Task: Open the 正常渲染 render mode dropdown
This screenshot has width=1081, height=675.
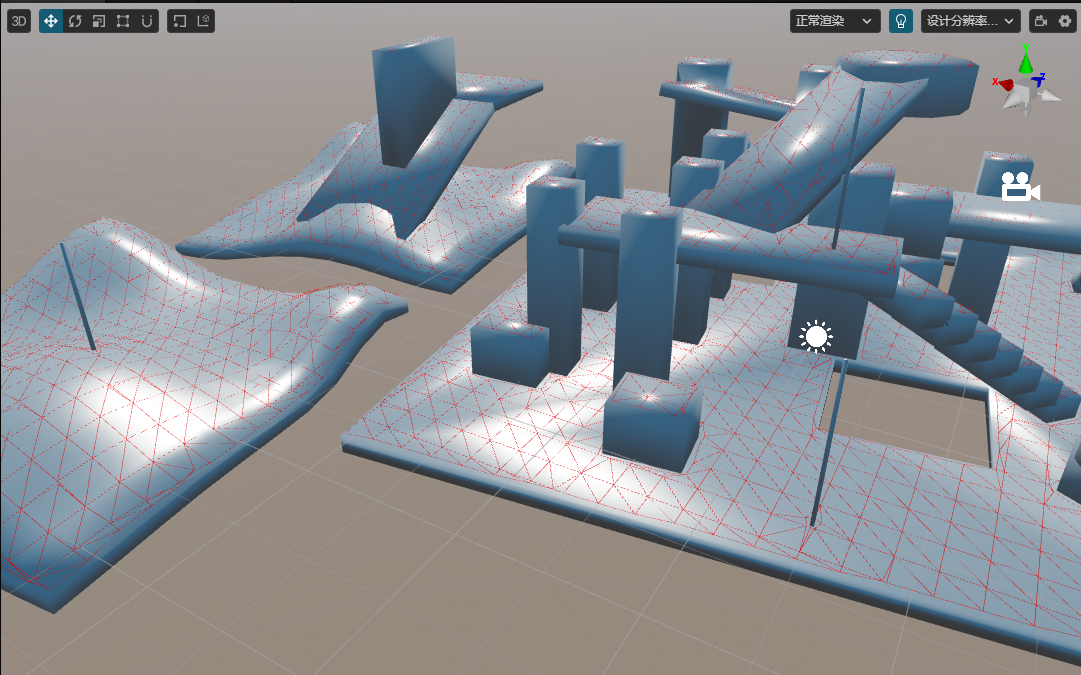Action: pyautogui.click(x=835, y=21)
